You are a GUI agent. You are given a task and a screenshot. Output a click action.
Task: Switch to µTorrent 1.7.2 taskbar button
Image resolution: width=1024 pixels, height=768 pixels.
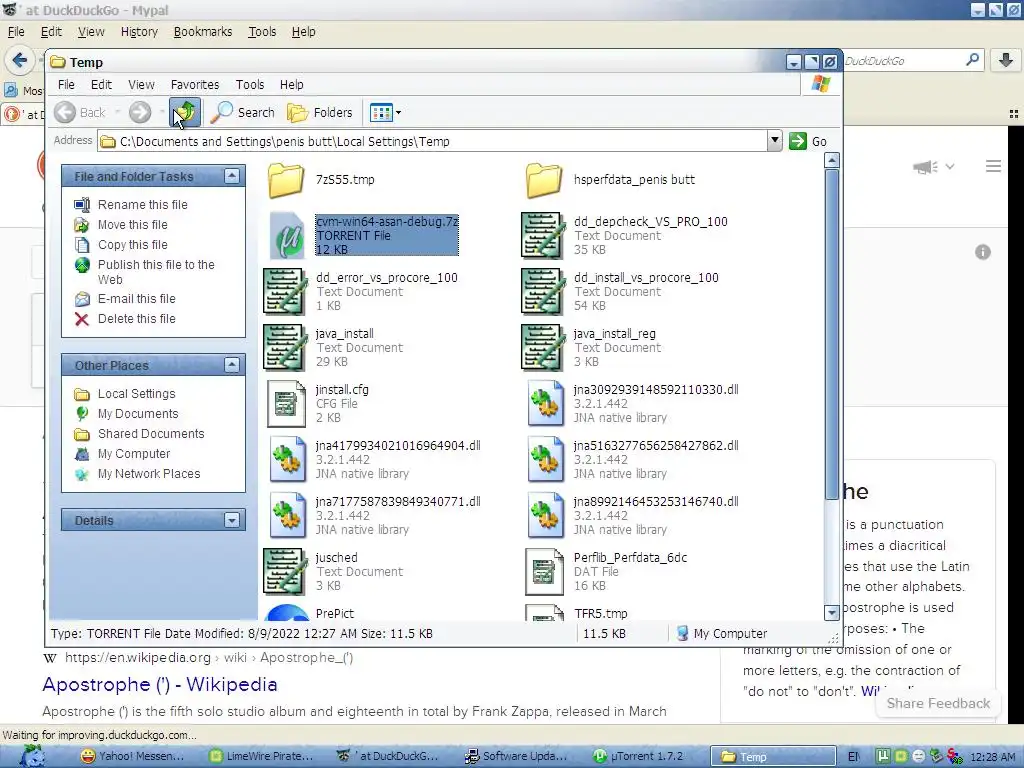[640, 756]
